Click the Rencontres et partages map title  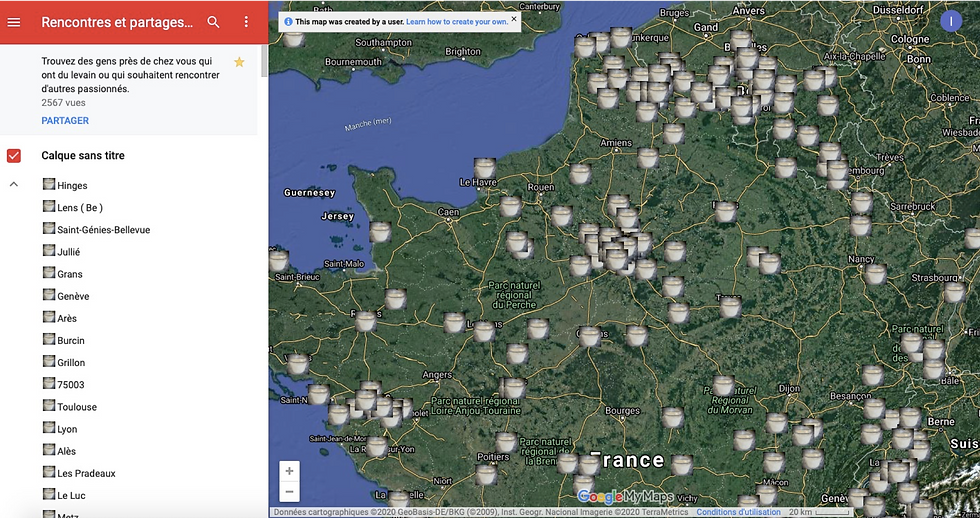pyautogui.click(x=117, y=22)
